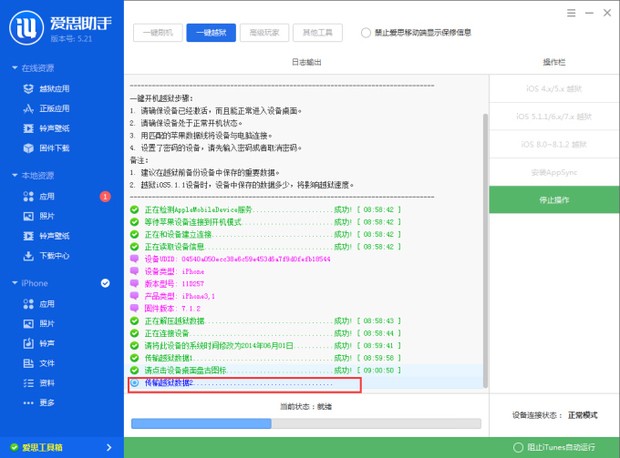This screenshot has height=458, width=620.
Task: Switch to the 高级玩家 tab
Action: pos(265,32)
